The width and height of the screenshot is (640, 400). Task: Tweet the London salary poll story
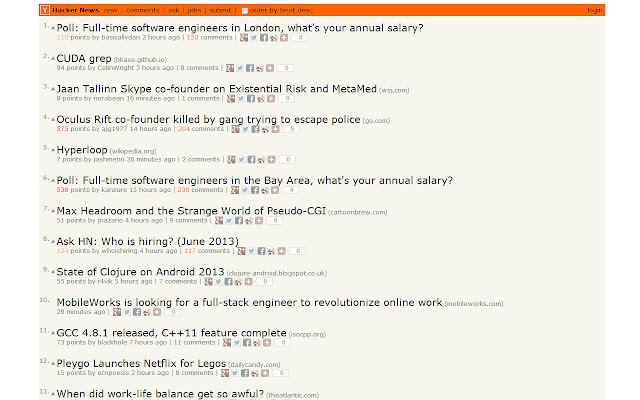point(254,38)
